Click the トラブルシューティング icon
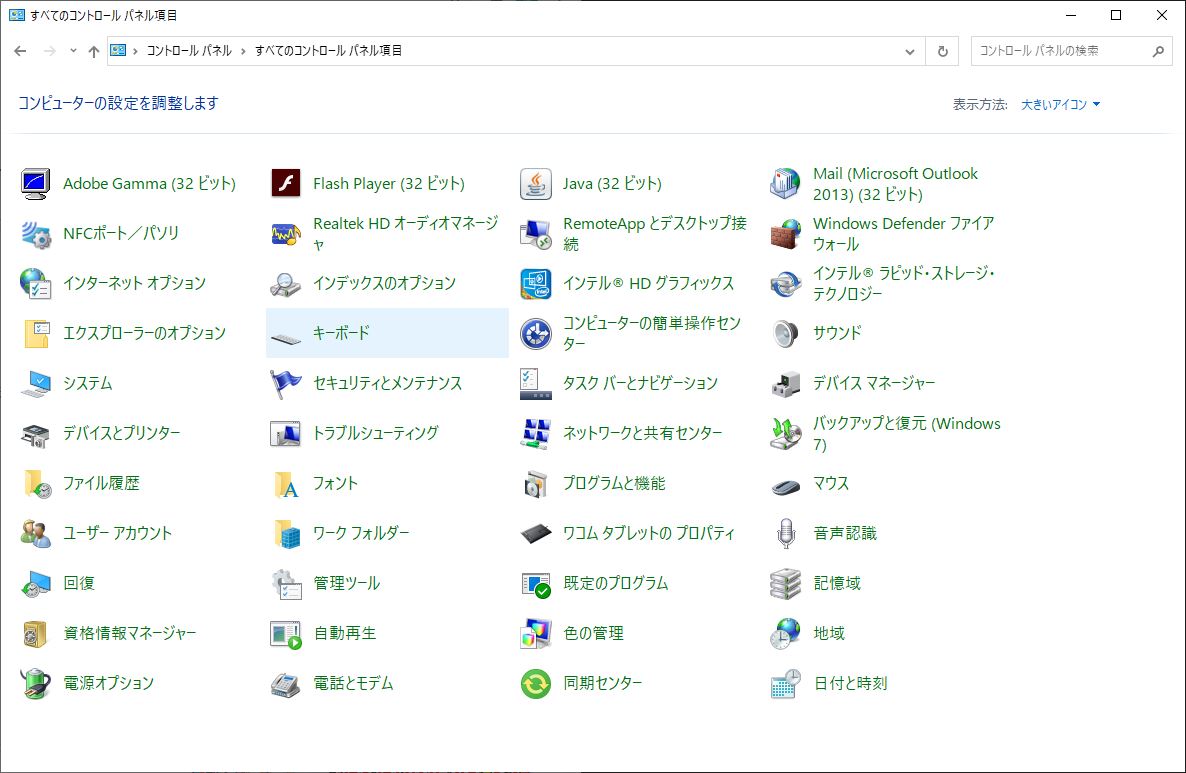 click(x=286, y=433)
